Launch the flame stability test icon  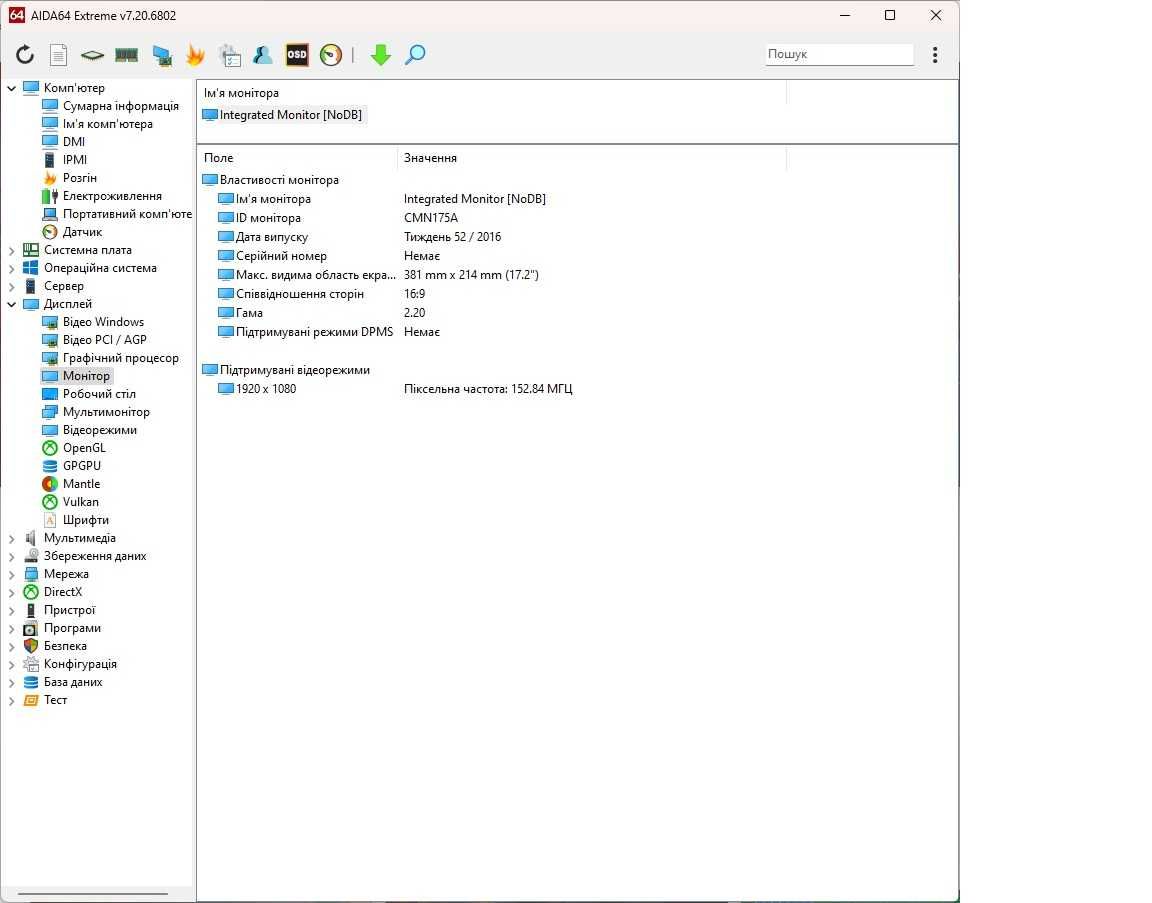click(195, 54)
